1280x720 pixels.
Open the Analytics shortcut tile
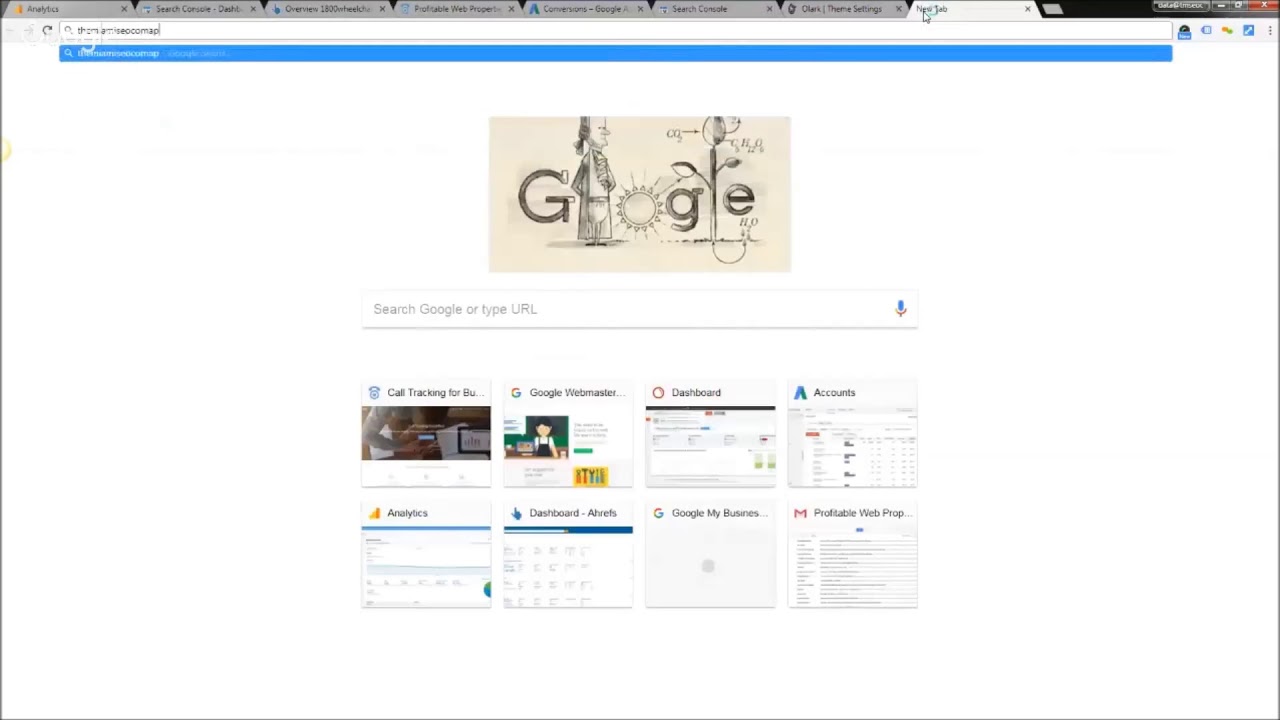click(426, 555)
